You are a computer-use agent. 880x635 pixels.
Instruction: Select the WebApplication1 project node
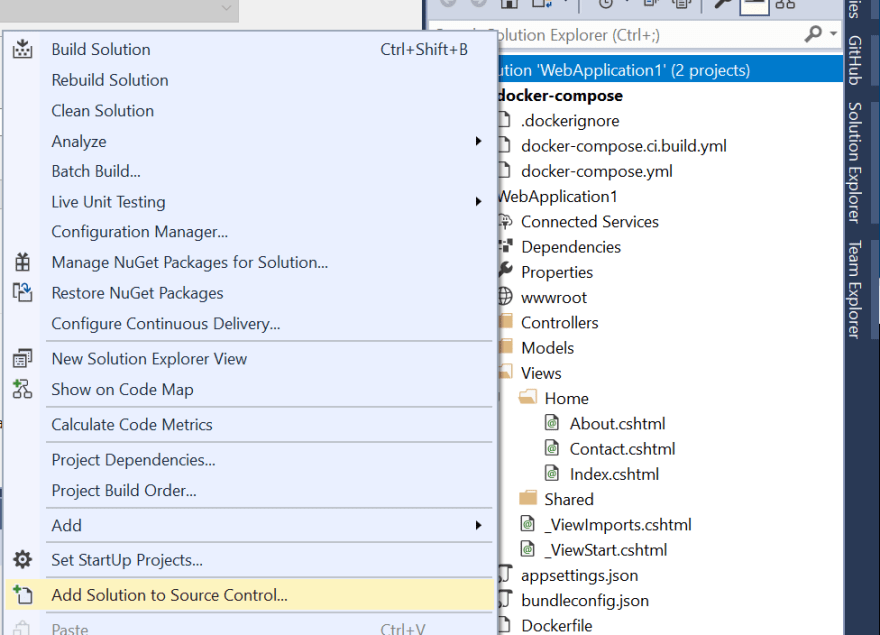click(x=557, y=197)
